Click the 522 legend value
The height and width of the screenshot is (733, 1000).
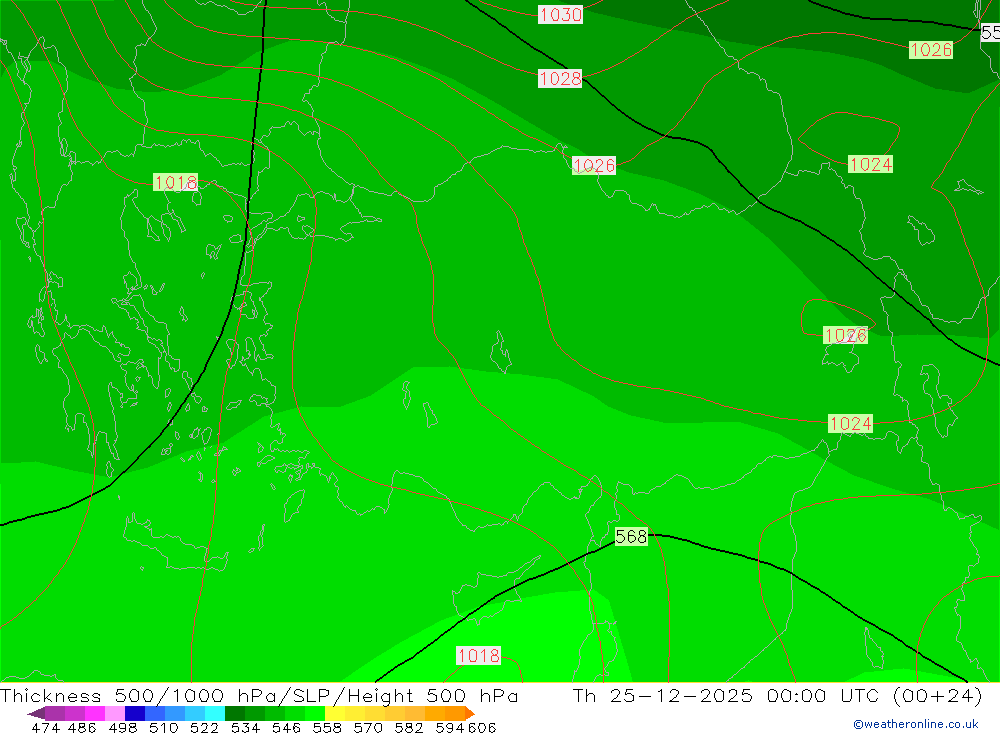click(204, 727)
